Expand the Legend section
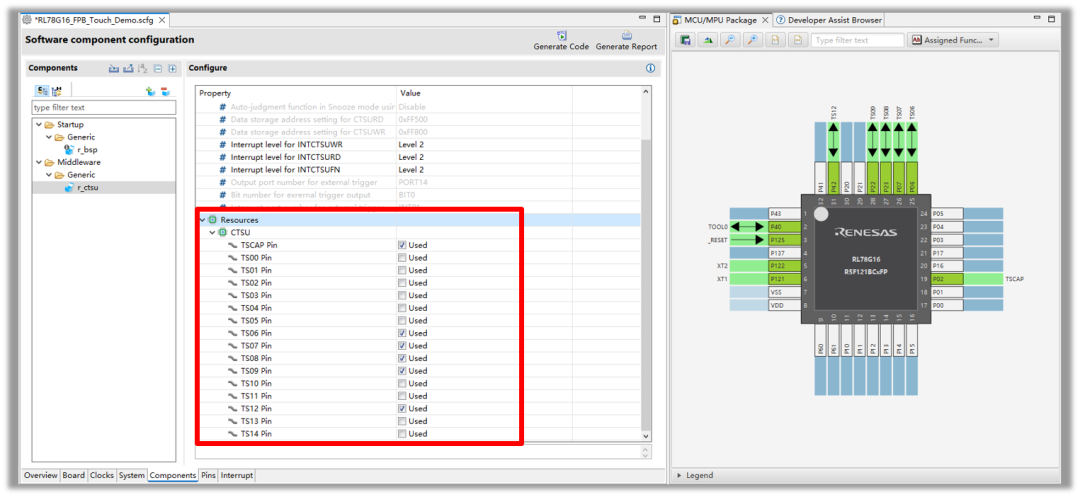Viewport: 1080px width, 497px height. (x=680, y=475)
